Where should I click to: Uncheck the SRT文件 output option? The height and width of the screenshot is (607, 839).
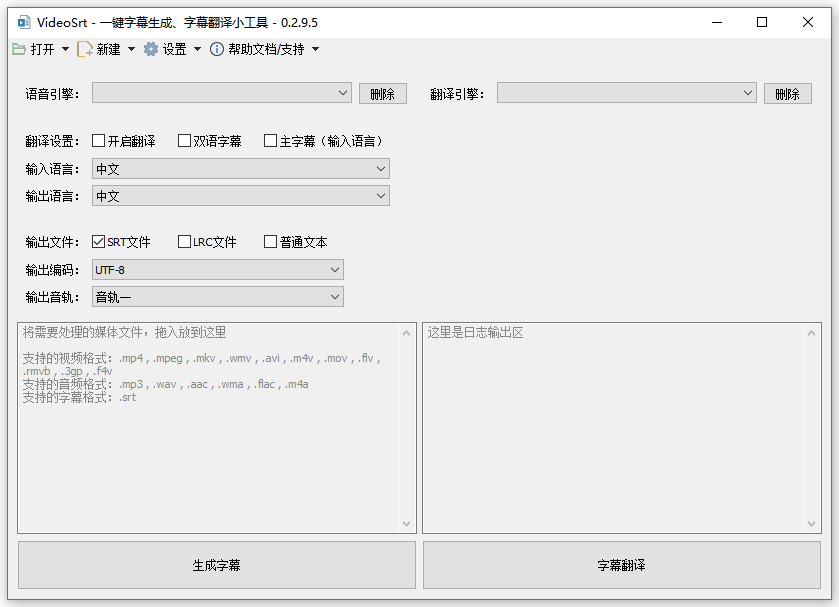[x=99, y=242]
